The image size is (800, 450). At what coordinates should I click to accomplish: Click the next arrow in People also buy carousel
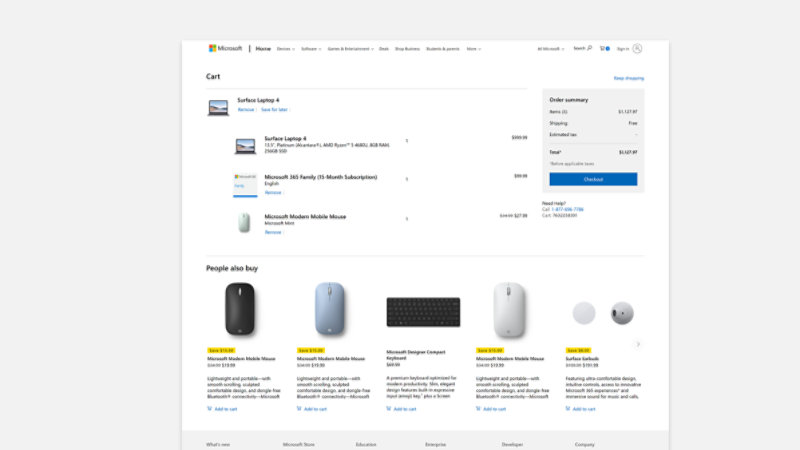pos(638,344)
